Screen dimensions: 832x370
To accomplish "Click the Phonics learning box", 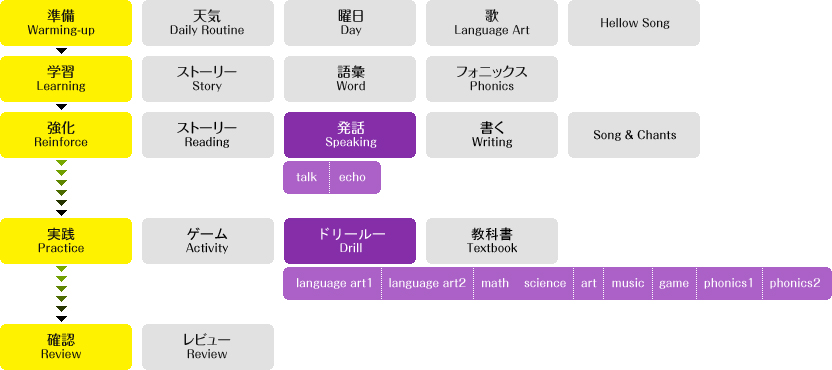I will (492, 79).
